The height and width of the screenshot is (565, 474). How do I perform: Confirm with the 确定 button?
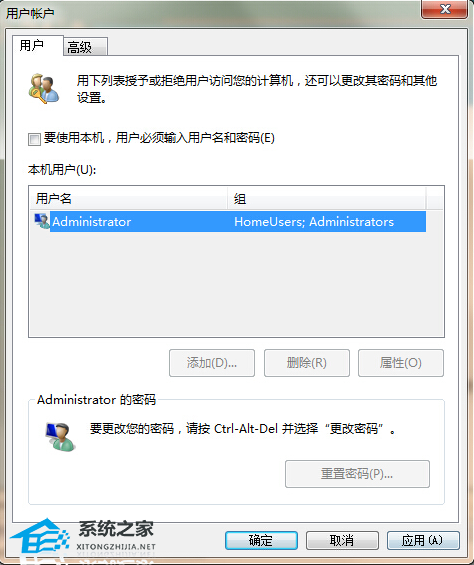click(261, 540)
